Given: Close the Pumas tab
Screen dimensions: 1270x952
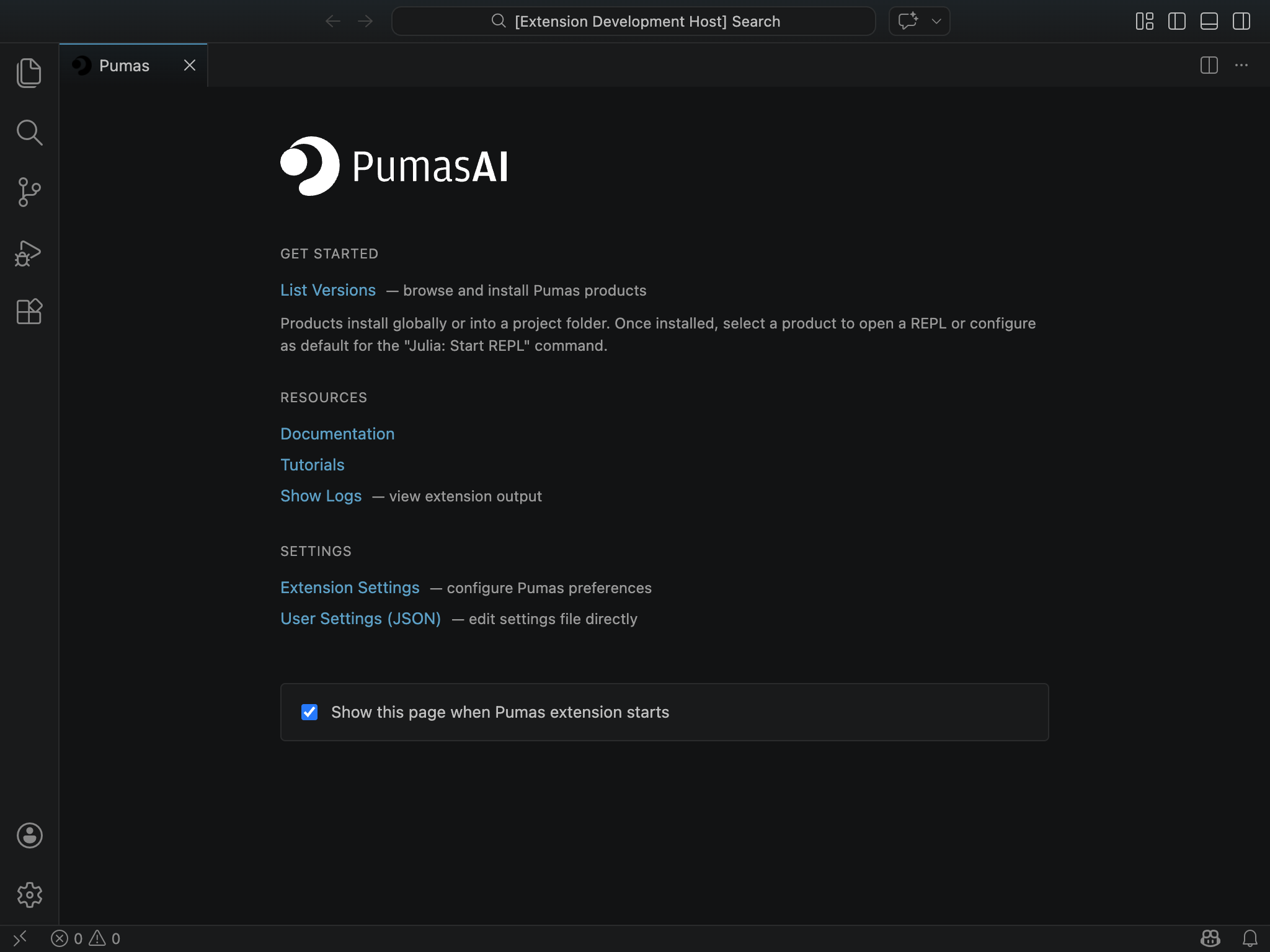Looking at the screenshot, I should click(x=189, y=65).
